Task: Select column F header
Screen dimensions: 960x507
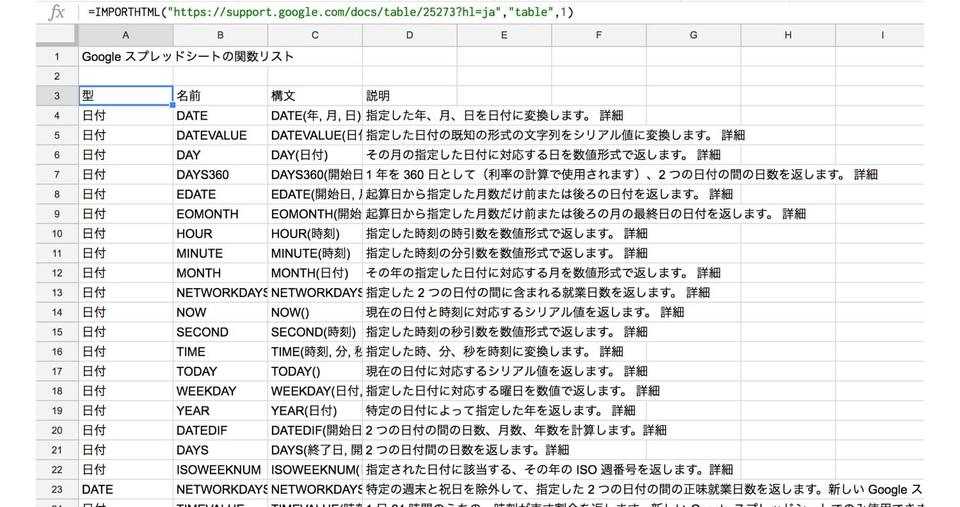Action: 599,35
